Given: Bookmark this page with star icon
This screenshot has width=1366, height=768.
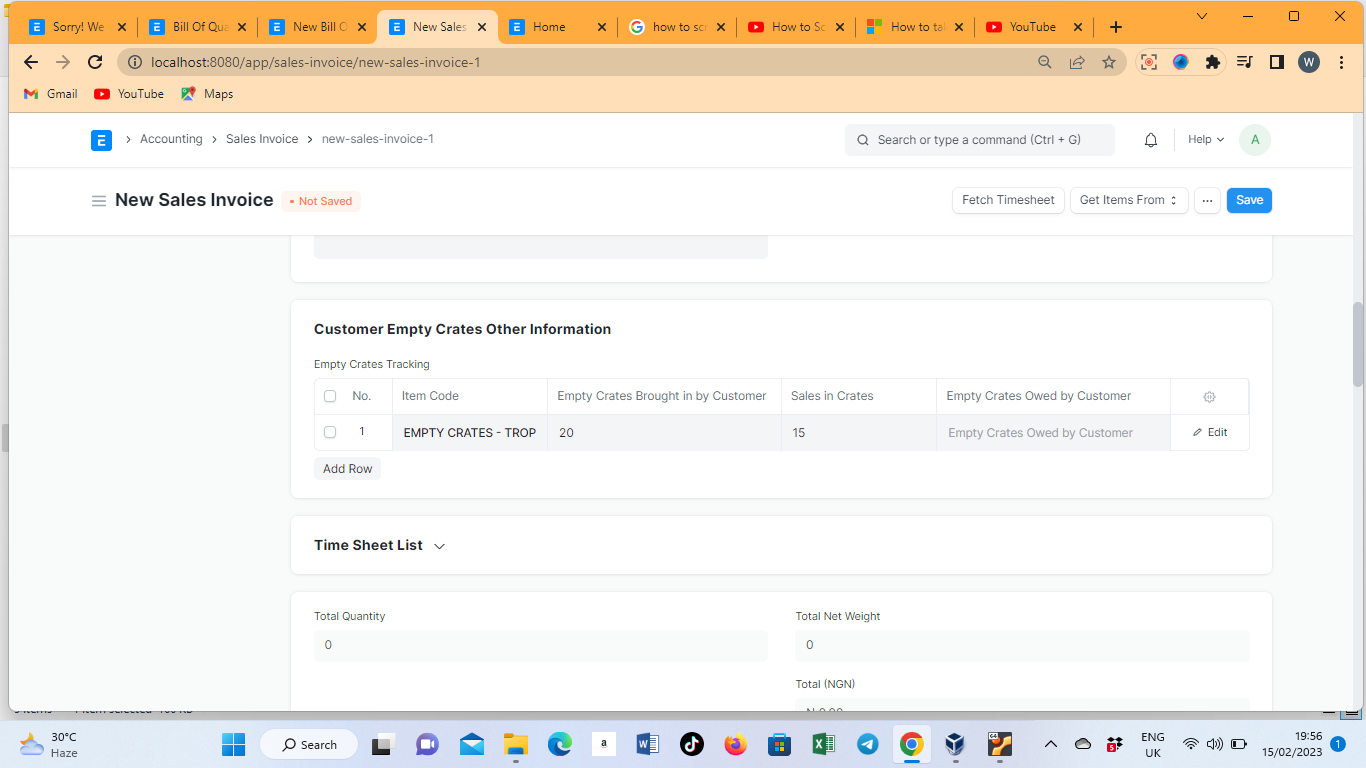Looking at the screenshot, I should (1109, 62).
